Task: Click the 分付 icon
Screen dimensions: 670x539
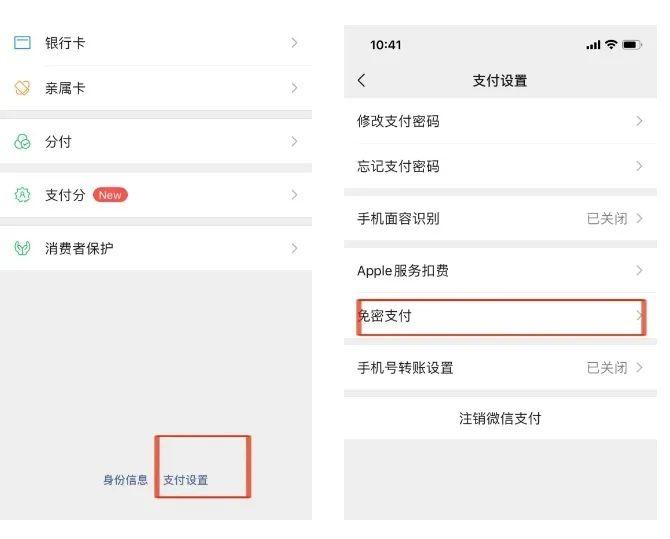Action: [23, 142]
